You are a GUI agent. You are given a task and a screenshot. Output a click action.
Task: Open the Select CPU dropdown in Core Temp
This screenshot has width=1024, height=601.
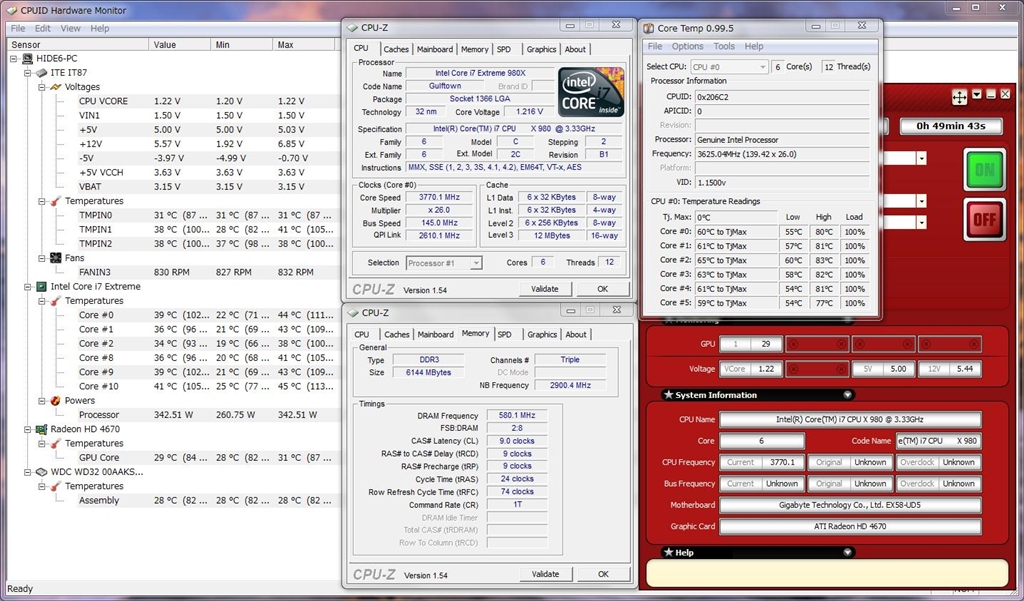coord(728,67)
